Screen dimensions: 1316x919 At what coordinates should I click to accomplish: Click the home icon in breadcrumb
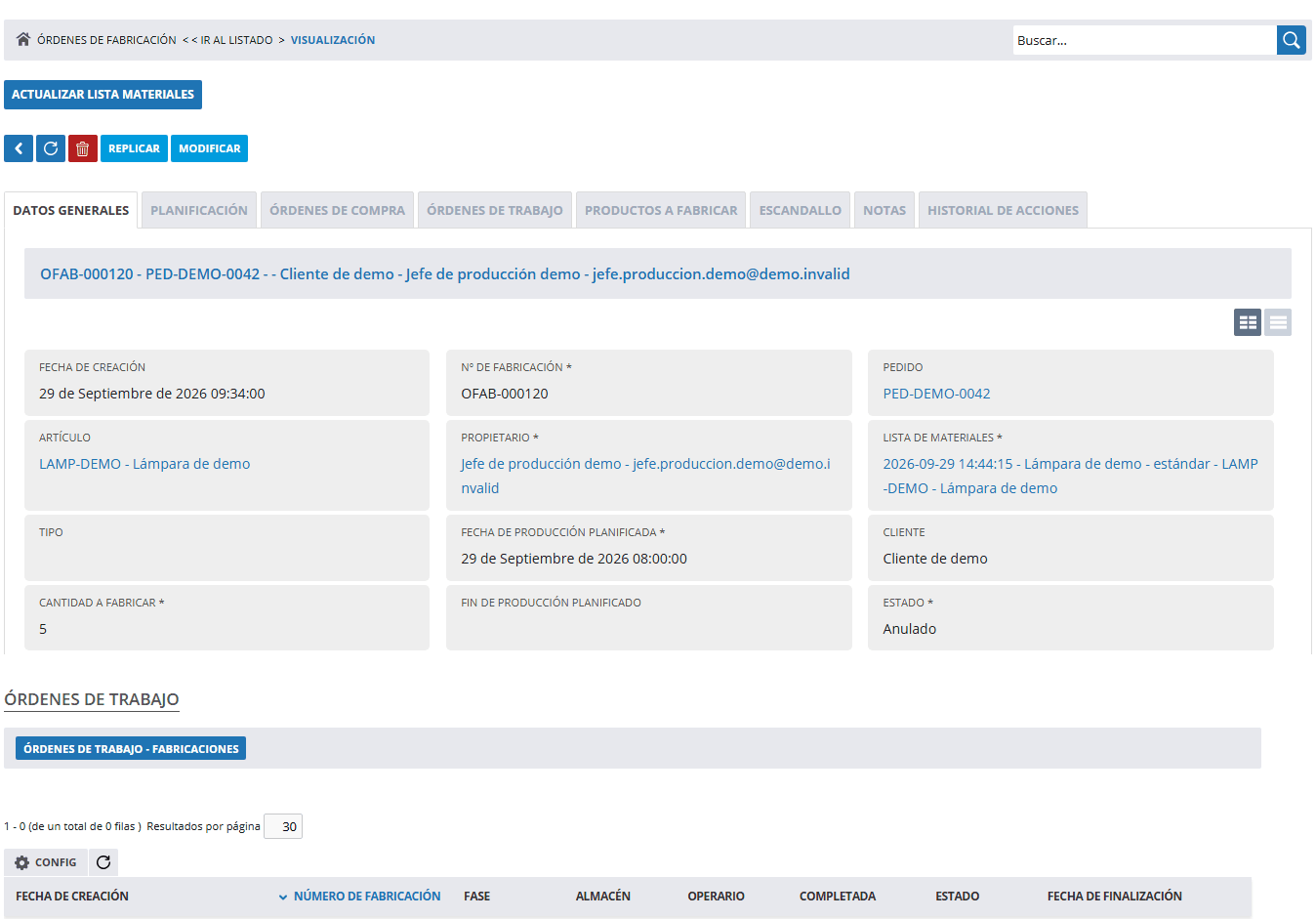point(23,40)
